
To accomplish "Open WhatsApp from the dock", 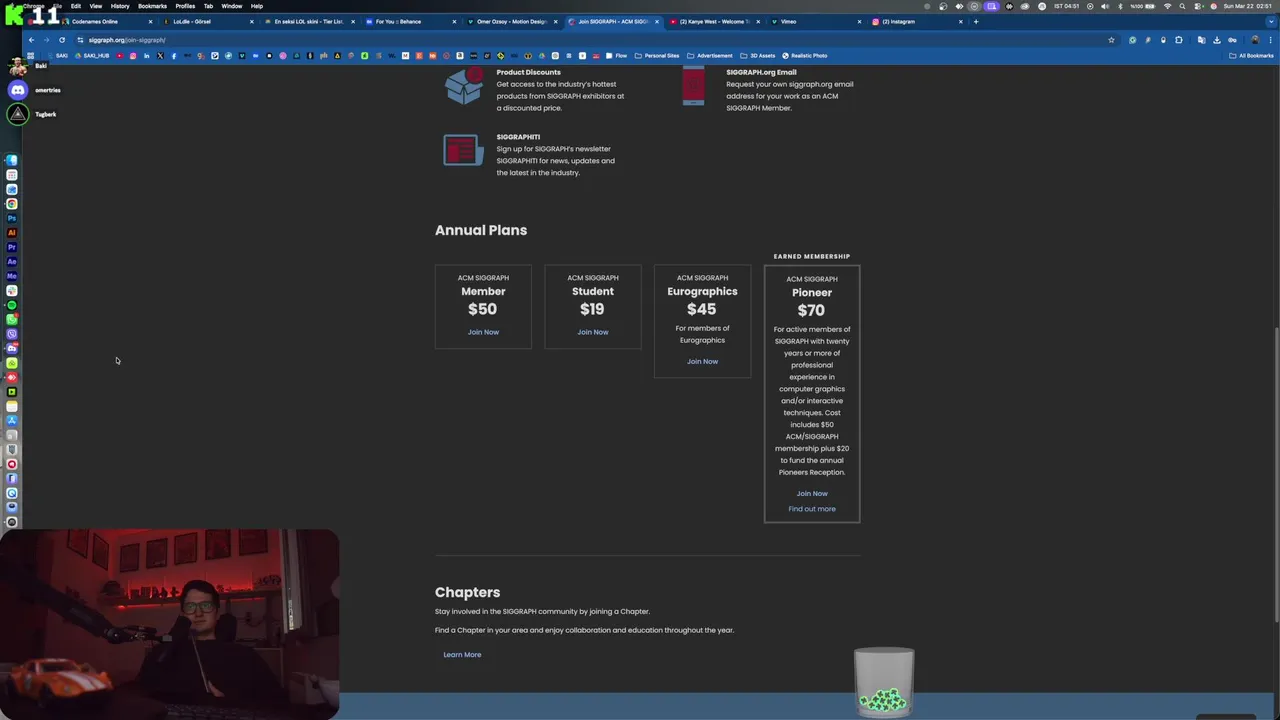I will coord(12,319).
